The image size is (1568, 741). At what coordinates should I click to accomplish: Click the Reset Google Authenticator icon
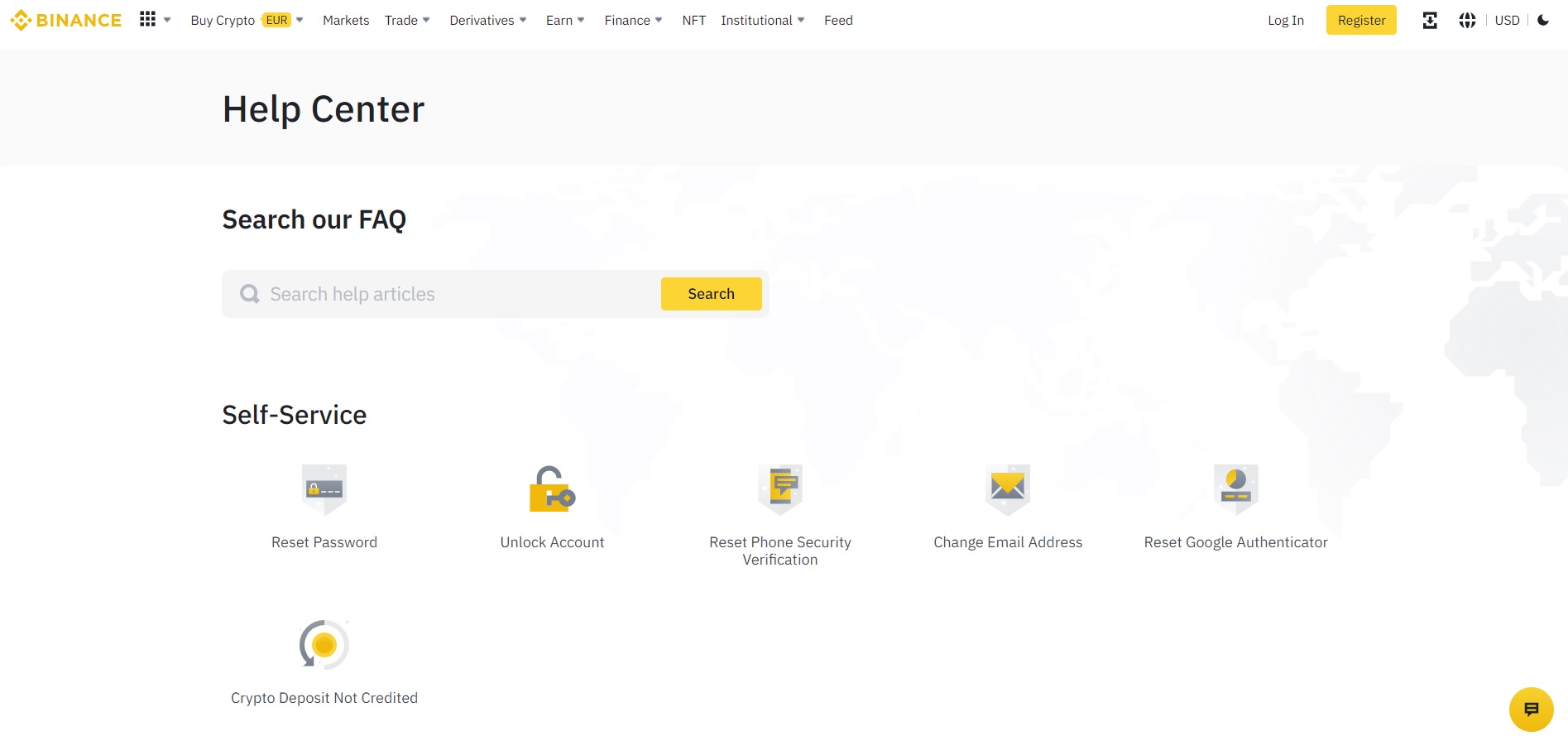coord(1236,488)
